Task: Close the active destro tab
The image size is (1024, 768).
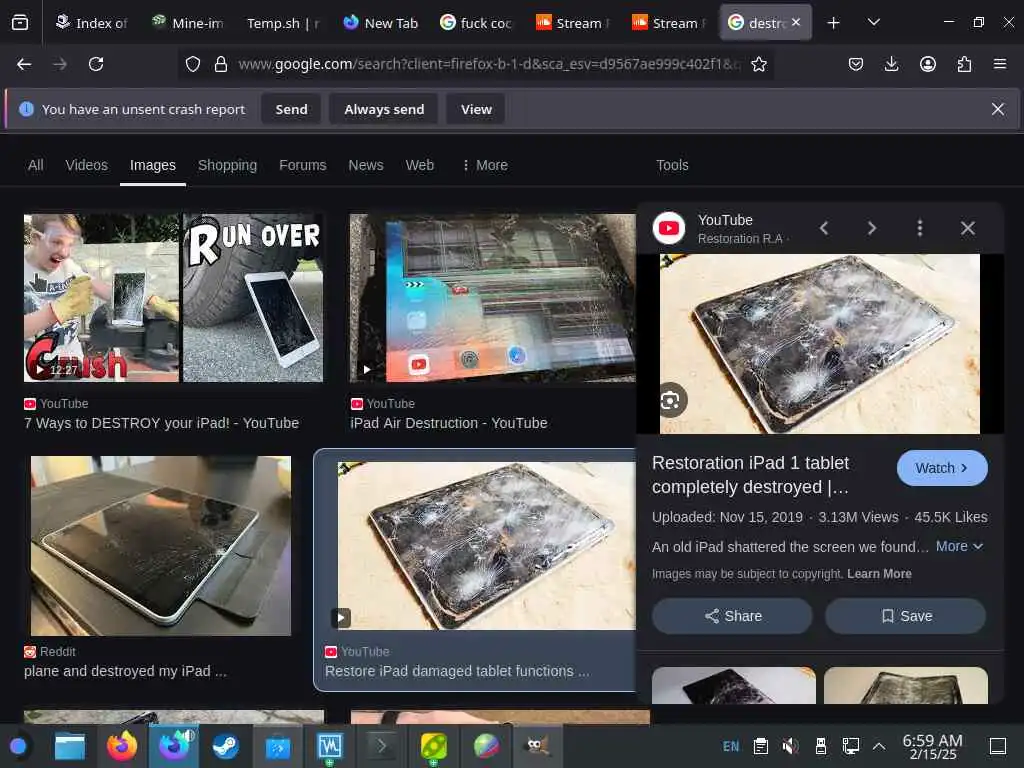Action: [795, 22]
